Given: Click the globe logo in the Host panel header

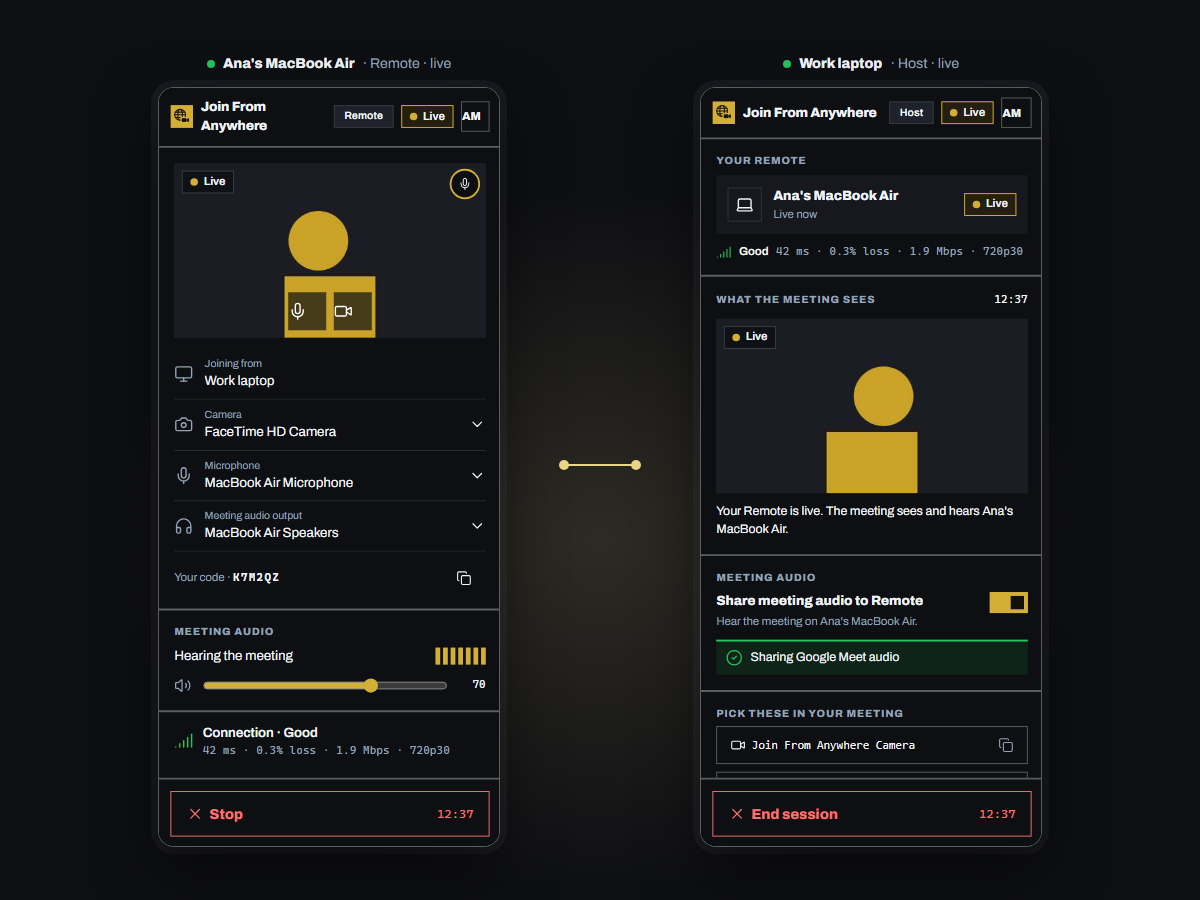Looking at the screenshot, I should point(723,112).
